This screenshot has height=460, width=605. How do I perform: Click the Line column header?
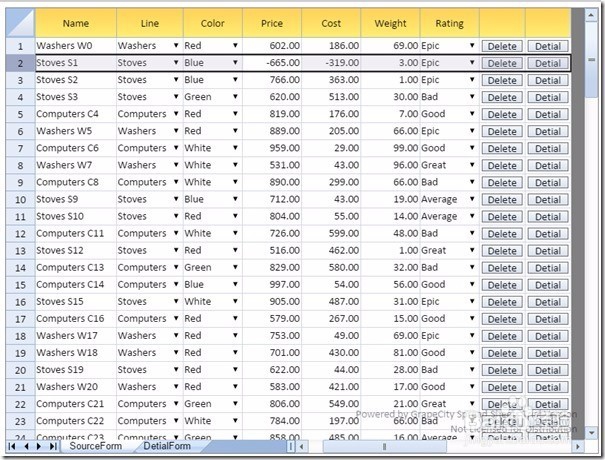pos(150,23)
